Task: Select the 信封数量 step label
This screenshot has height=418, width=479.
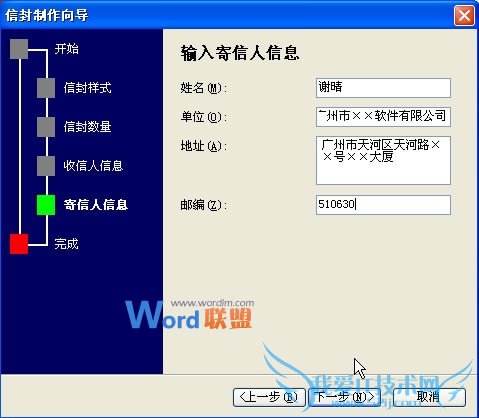Action: point(87,127)
